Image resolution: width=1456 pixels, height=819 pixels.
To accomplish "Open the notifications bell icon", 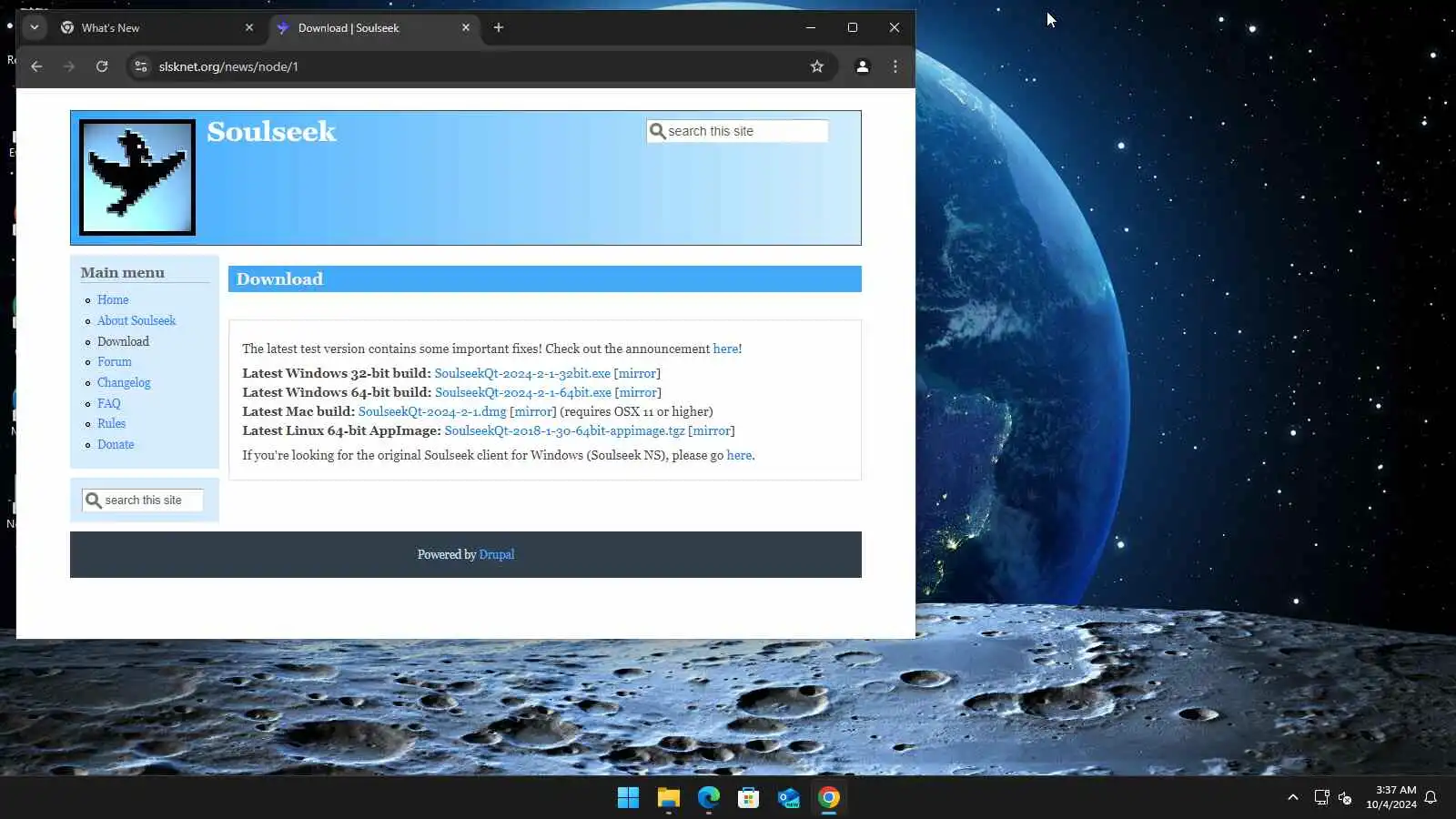I will (1431, 797).
